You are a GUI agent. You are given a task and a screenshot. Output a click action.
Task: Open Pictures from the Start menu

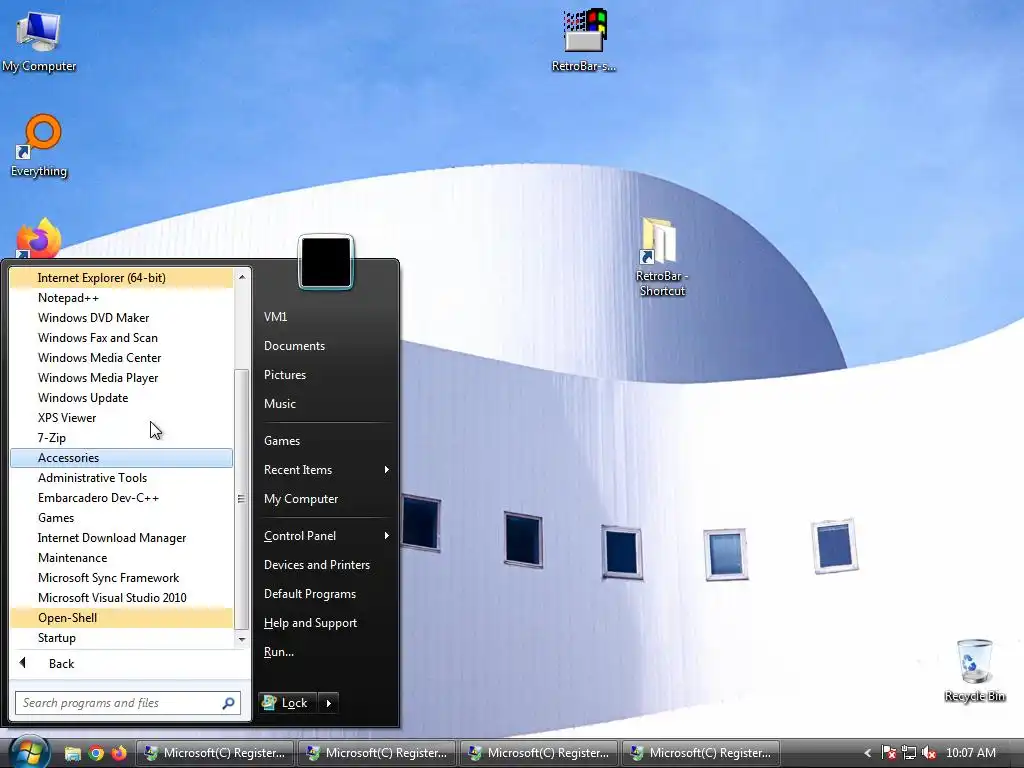pyautogui.click(x=326, y=375)
